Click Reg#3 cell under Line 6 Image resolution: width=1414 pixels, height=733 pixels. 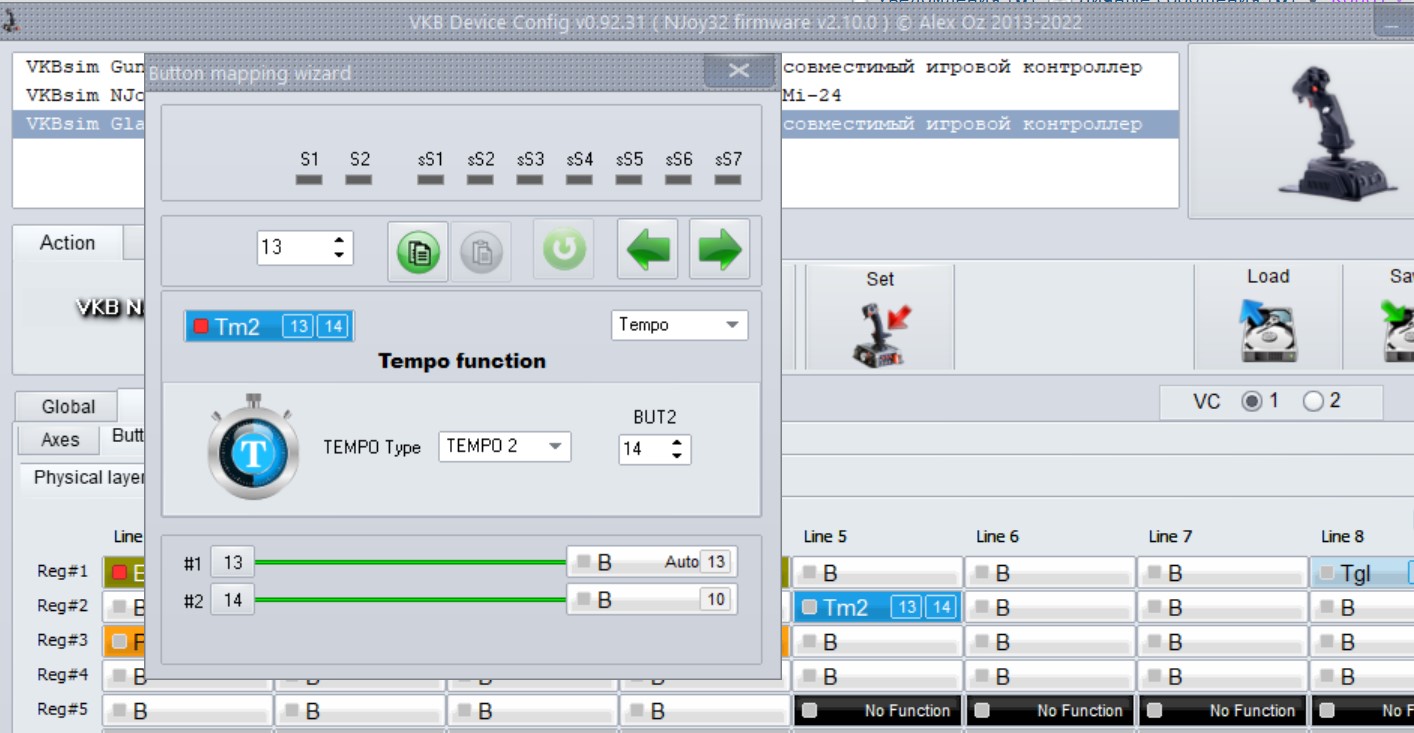pos(1049,642)
